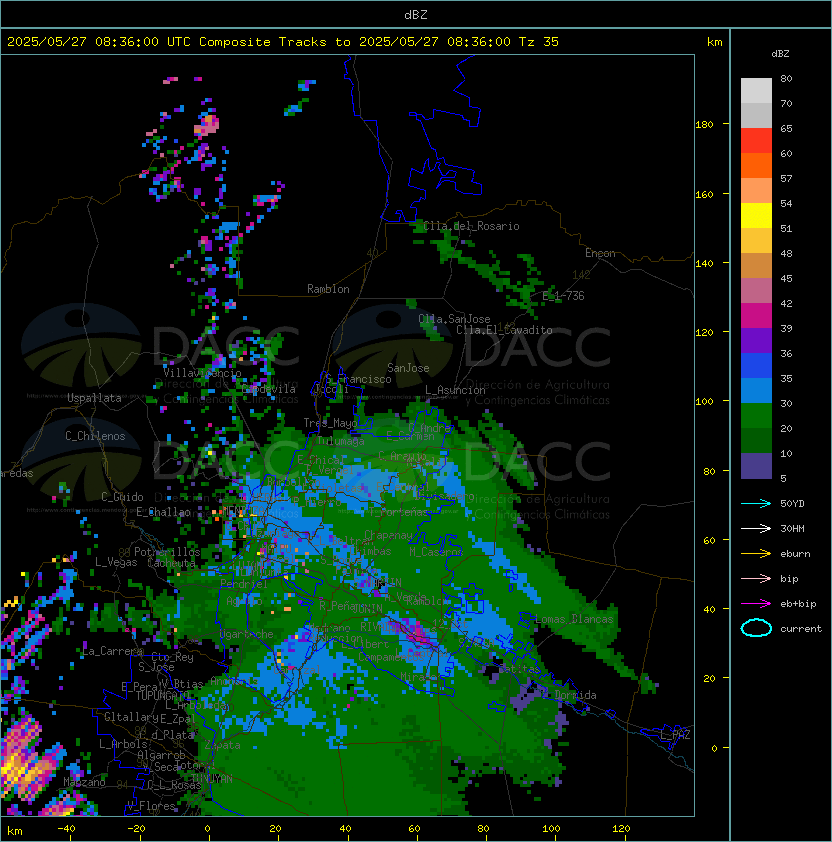Pick the magenta 42–39 dBZ swatch
This screenshot has width=832, height=842.
(x=756, y=316)
